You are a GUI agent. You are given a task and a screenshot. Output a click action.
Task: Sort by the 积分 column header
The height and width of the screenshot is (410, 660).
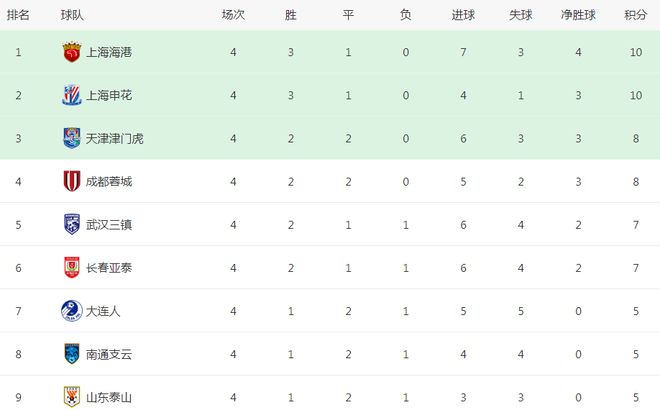(636, 15)
